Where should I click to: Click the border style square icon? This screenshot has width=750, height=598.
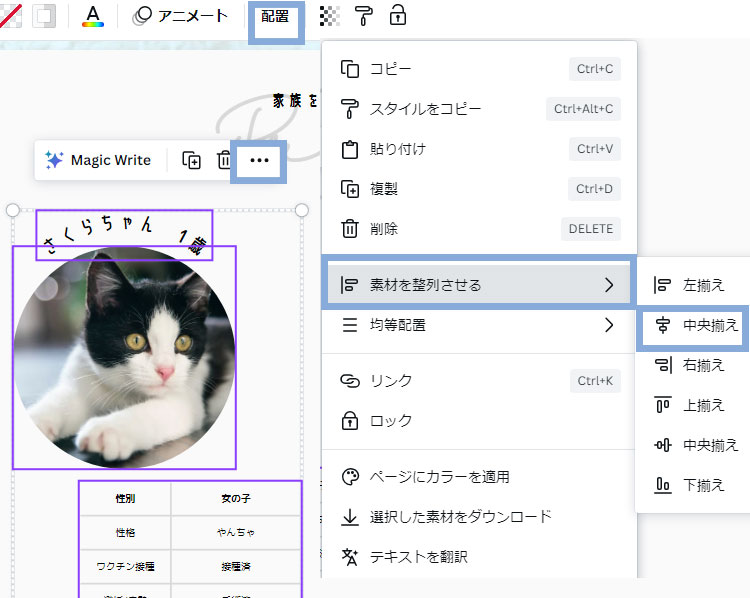click(x=44, y=16)
